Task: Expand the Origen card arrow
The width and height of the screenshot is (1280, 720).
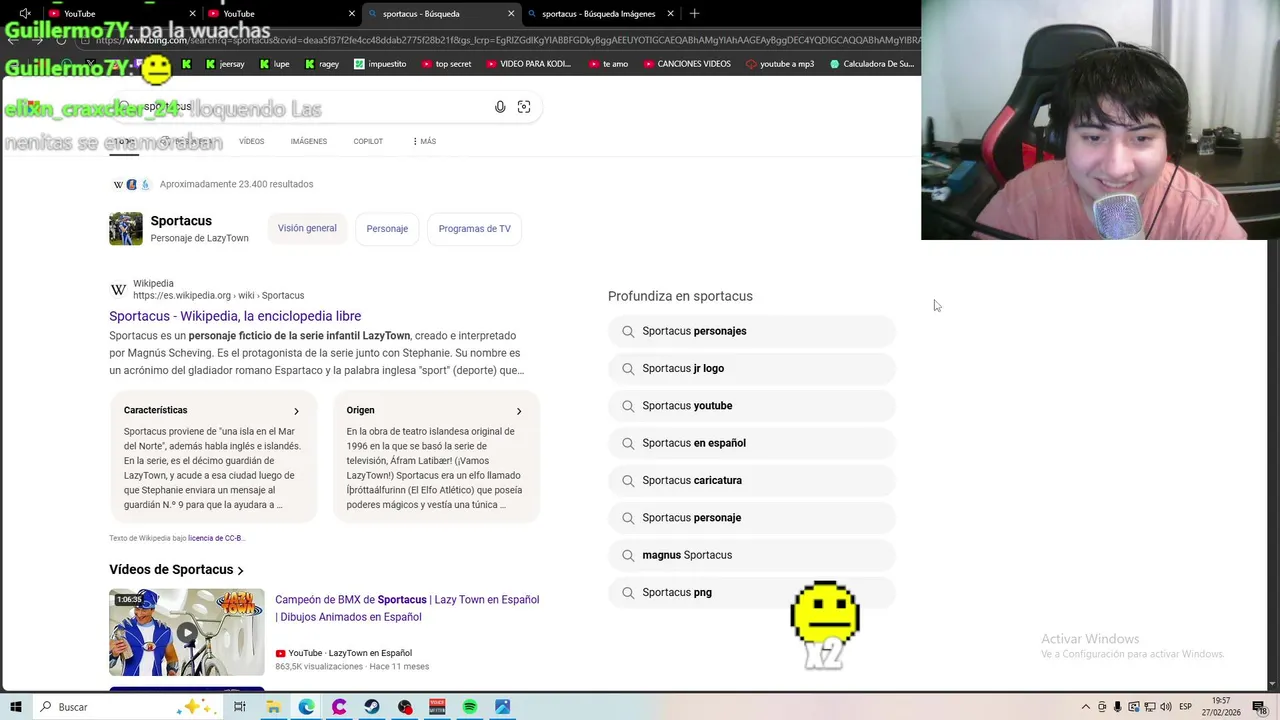Action: coord(519,411)
